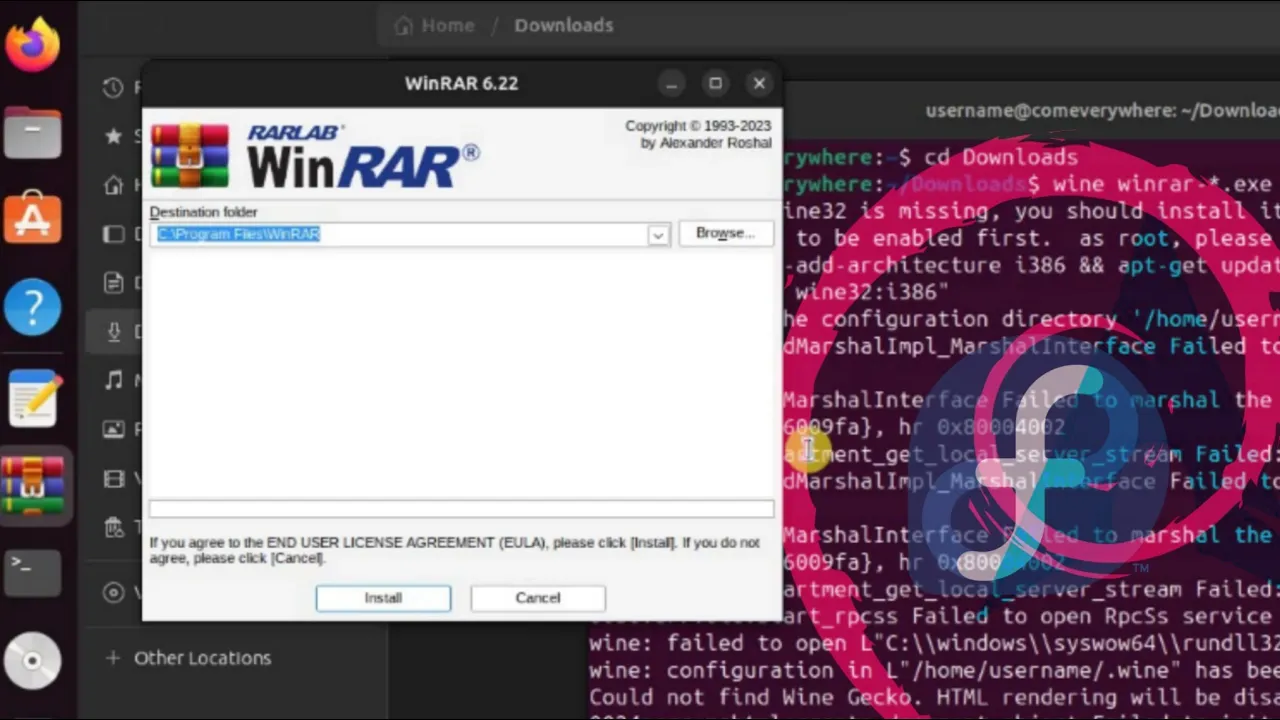This screenshot has height=720, width=1280.
Task: Click the Recent clock icon in Files sidebar
Action: (x=113, y=87)
